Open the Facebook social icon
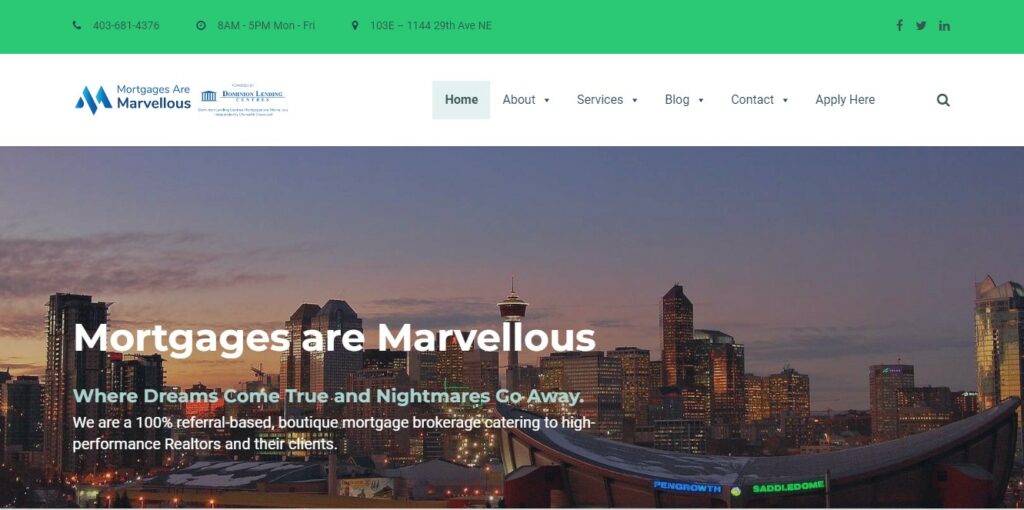The height and width of the screenshot is (510, 1024). [x=899, y=25]
